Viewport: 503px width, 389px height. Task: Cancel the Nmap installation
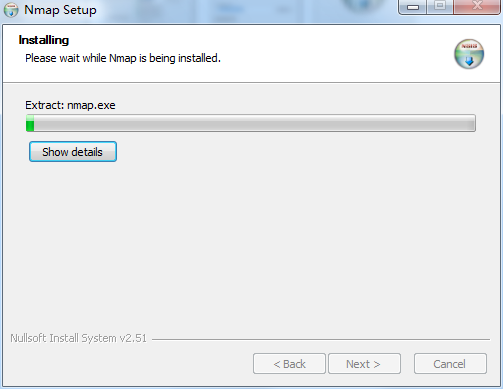[450, 364]
